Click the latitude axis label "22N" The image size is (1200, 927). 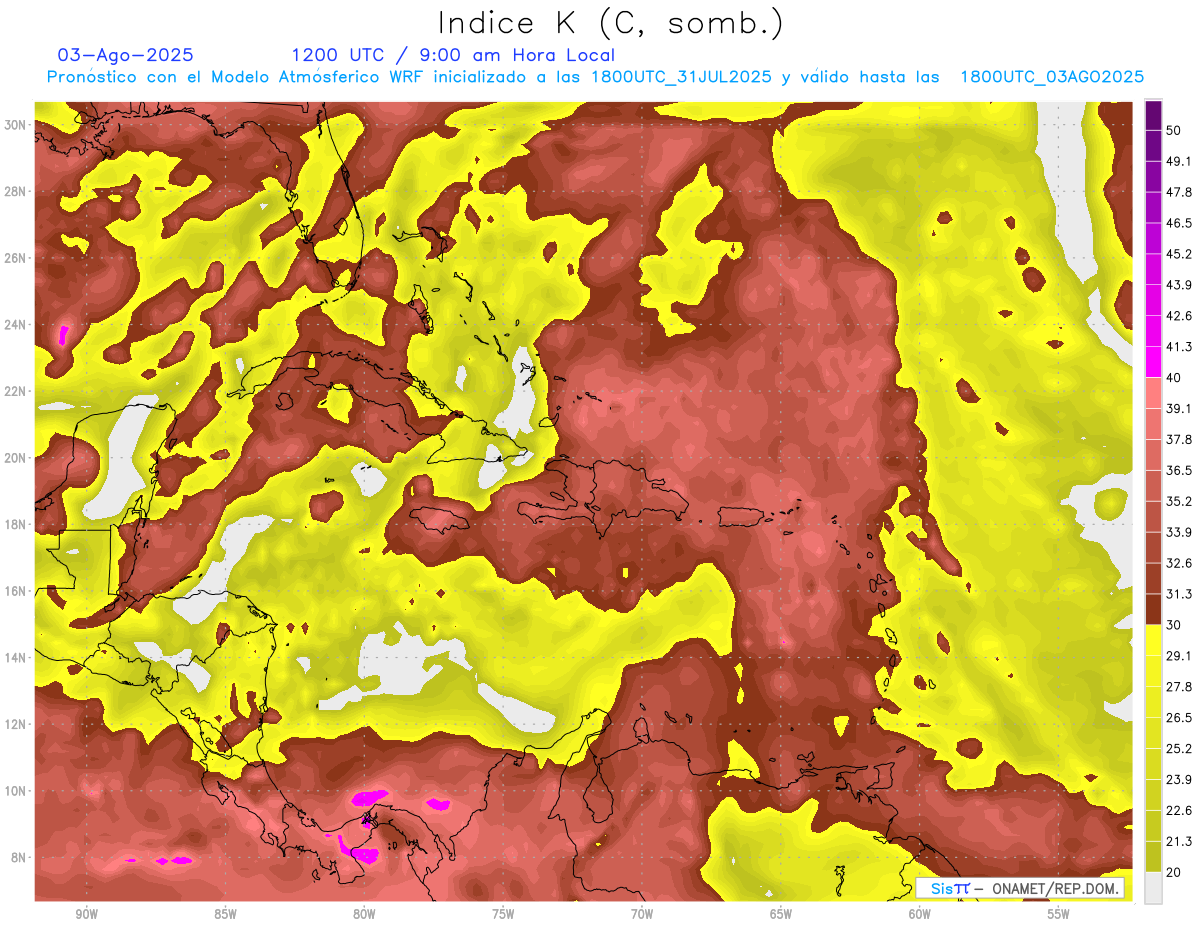tap(15, 391)
